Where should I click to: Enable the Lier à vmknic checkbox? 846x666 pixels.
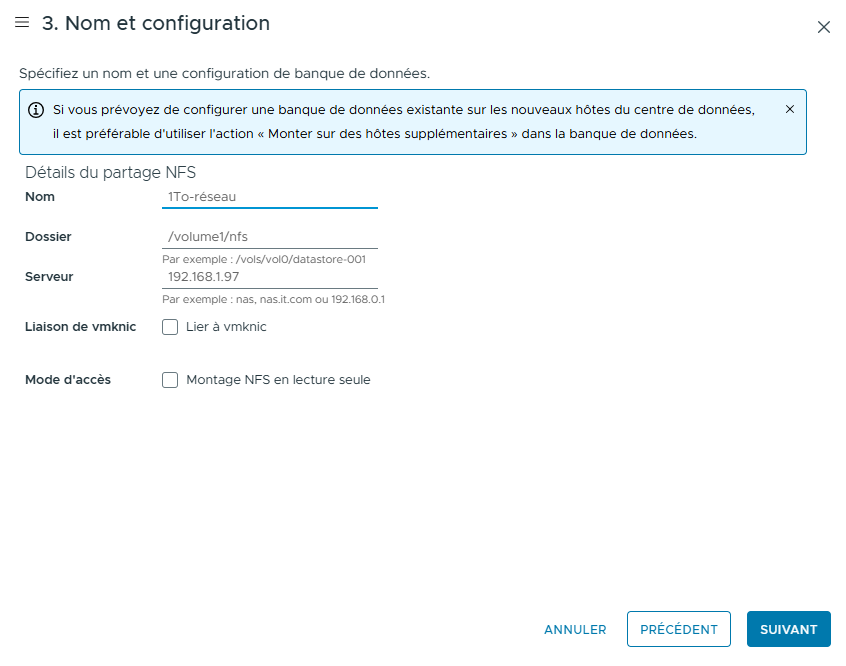pos(170,327)
